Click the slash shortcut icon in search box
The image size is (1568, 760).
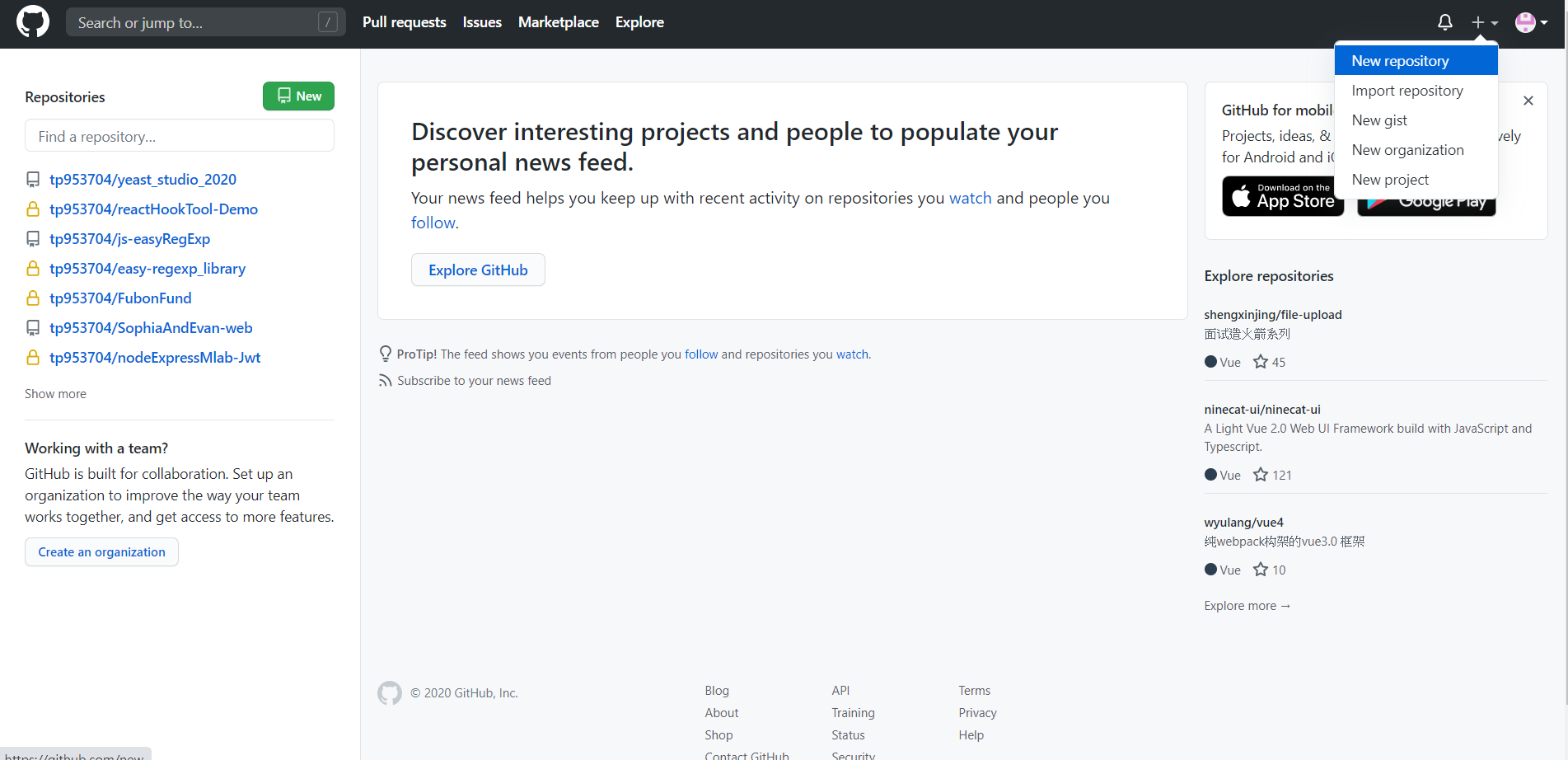328,22
